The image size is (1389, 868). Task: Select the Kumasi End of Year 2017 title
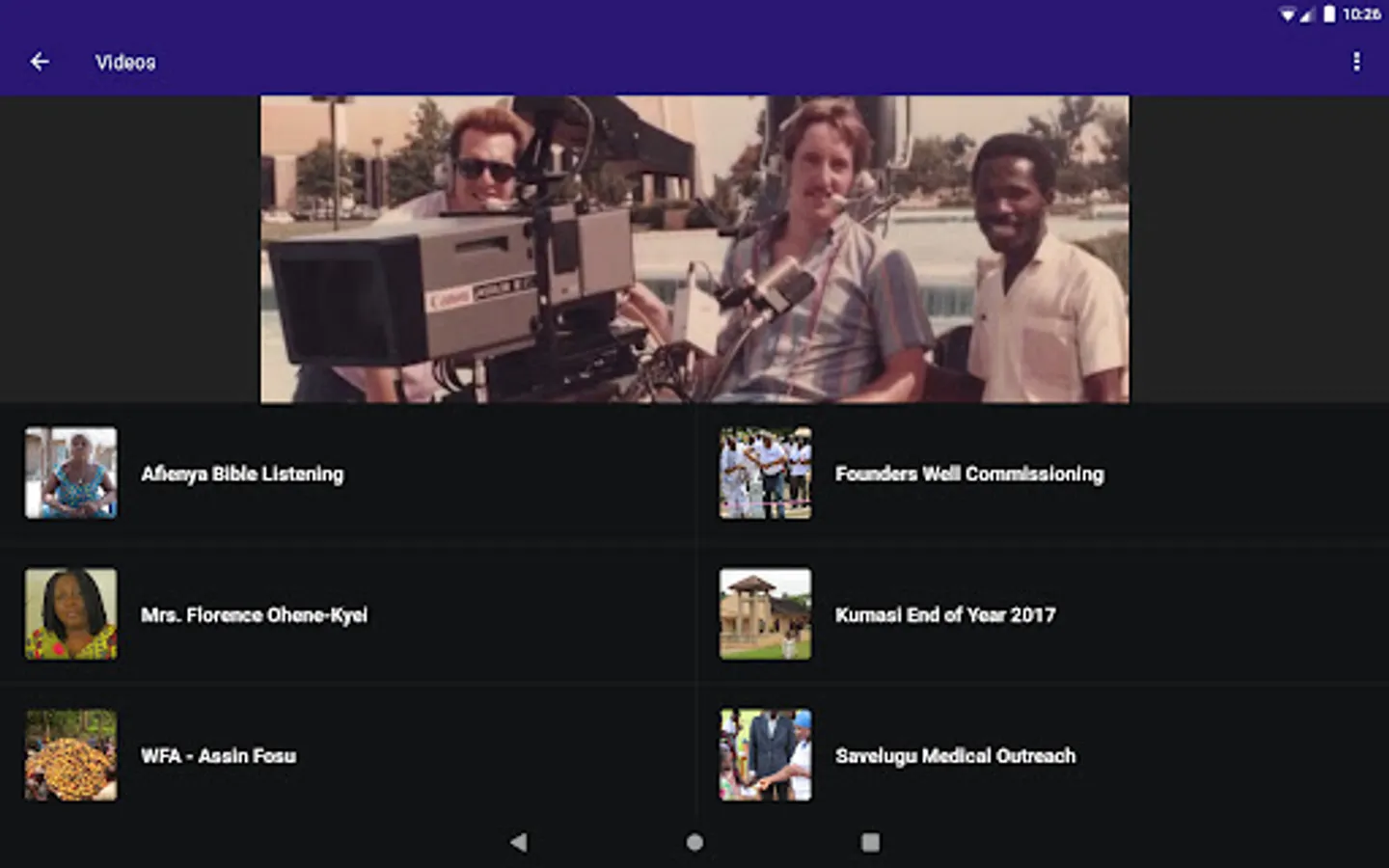(x=945, y=614)
